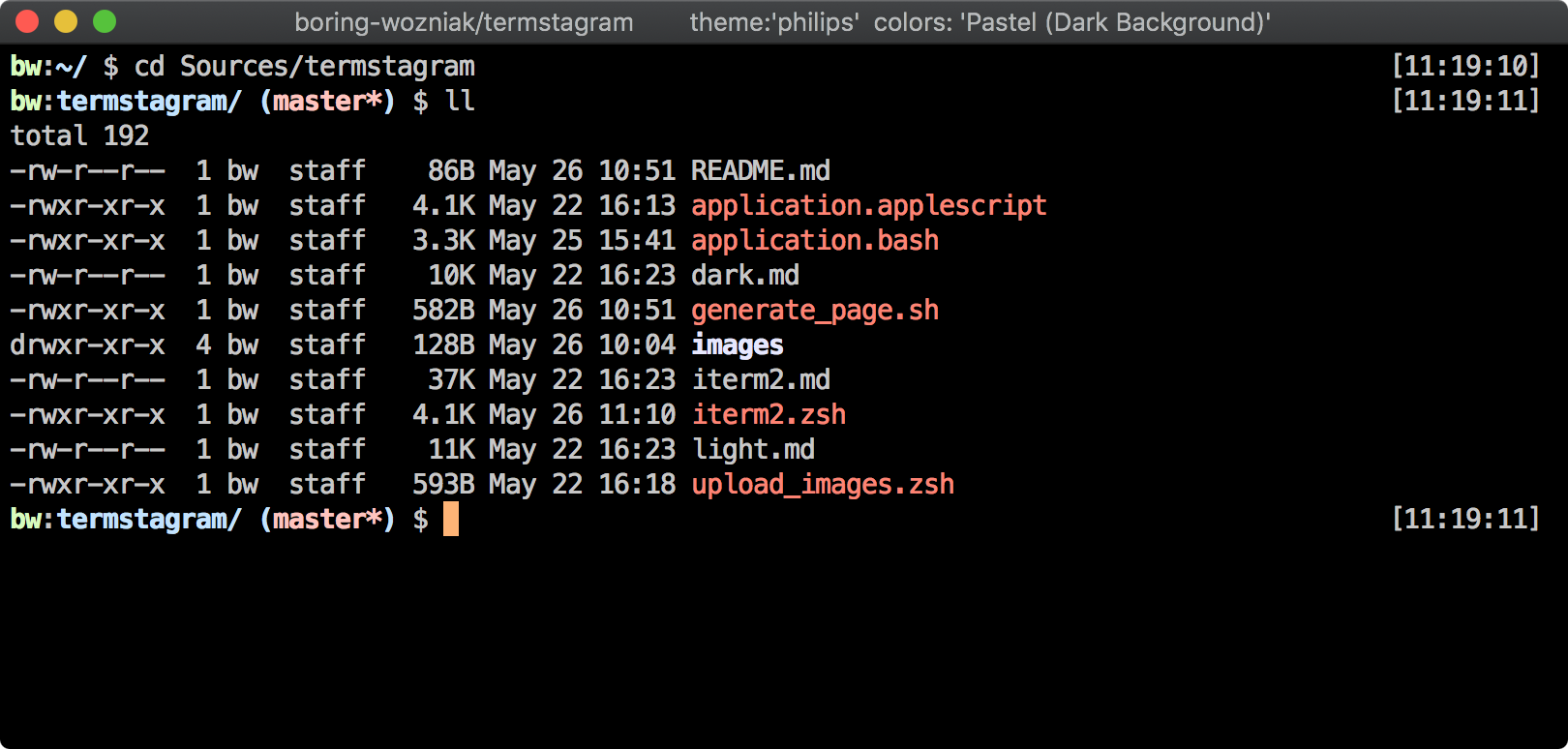1568x749 pixels.
Task: Click the timestamp on the last prompt line
Action: click(x=1465, y=520)
